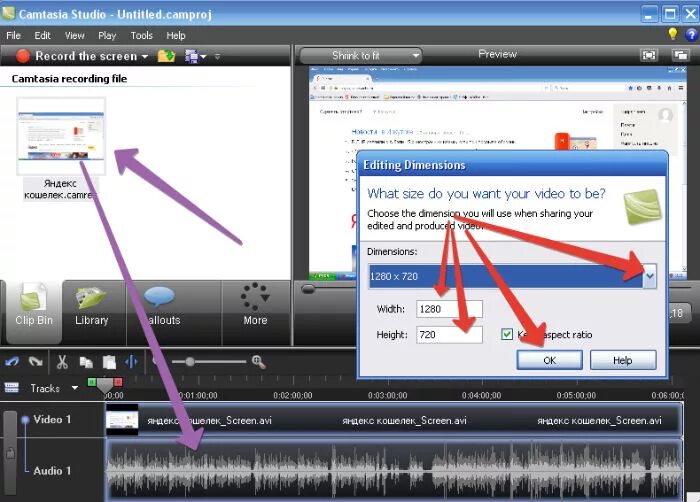The image size is (700, 502).
Task: Open the Help menu
Action: (x=176, y=35)
